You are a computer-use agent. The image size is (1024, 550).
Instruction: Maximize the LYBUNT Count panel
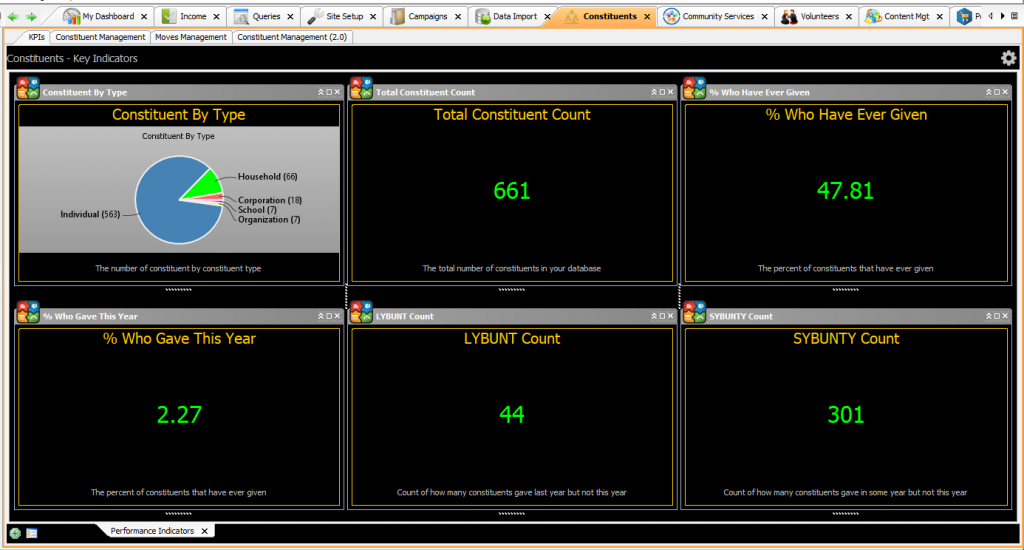(x=662, y=316)
